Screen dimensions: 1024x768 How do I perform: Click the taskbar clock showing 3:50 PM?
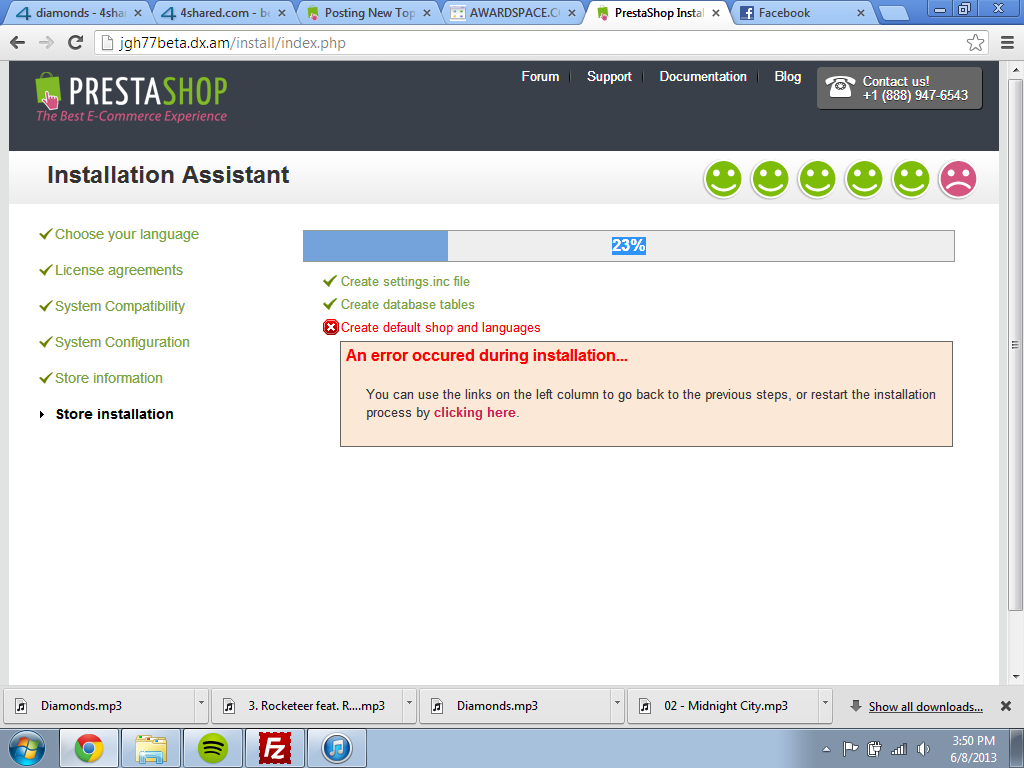973,749
